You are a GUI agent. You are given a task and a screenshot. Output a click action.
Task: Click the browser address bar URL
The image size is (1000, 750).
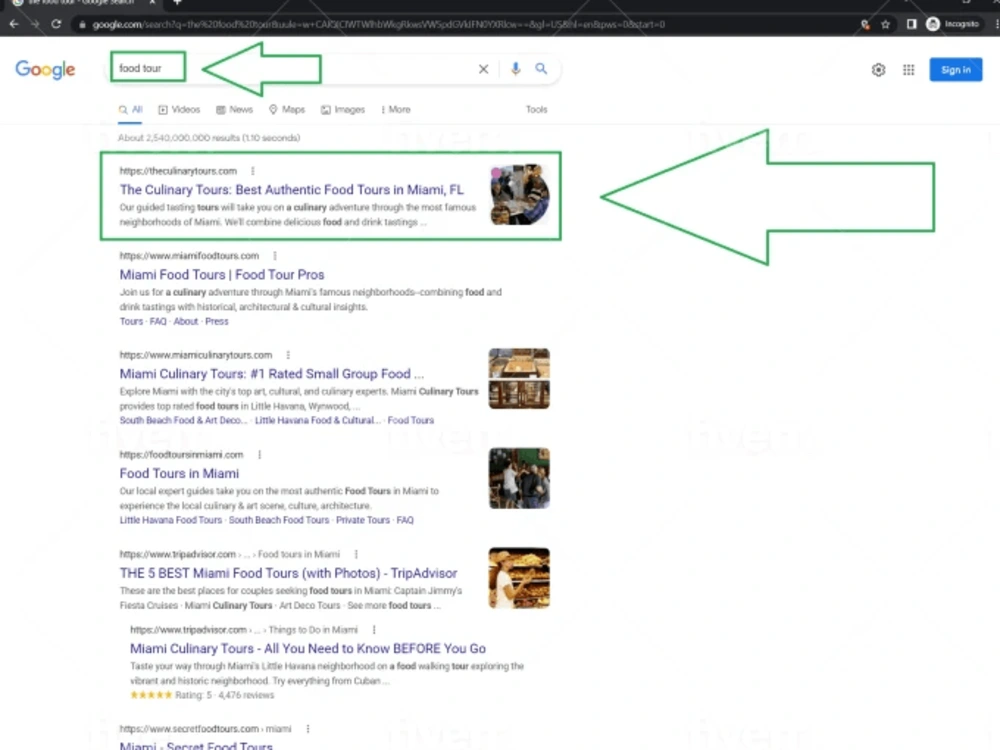pyautogui.click(x=378, y=24)
